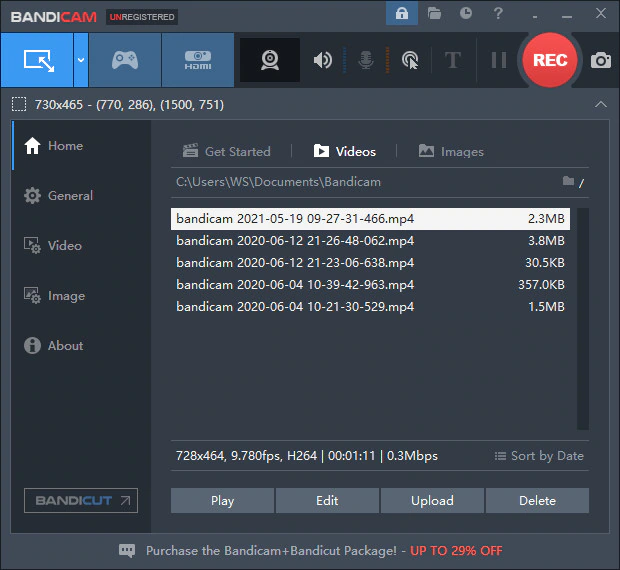Switch to the Images tab
Image resolution: width=620 pixels, height=570 pixels.
pyautogui.click(x=451, y=151)
